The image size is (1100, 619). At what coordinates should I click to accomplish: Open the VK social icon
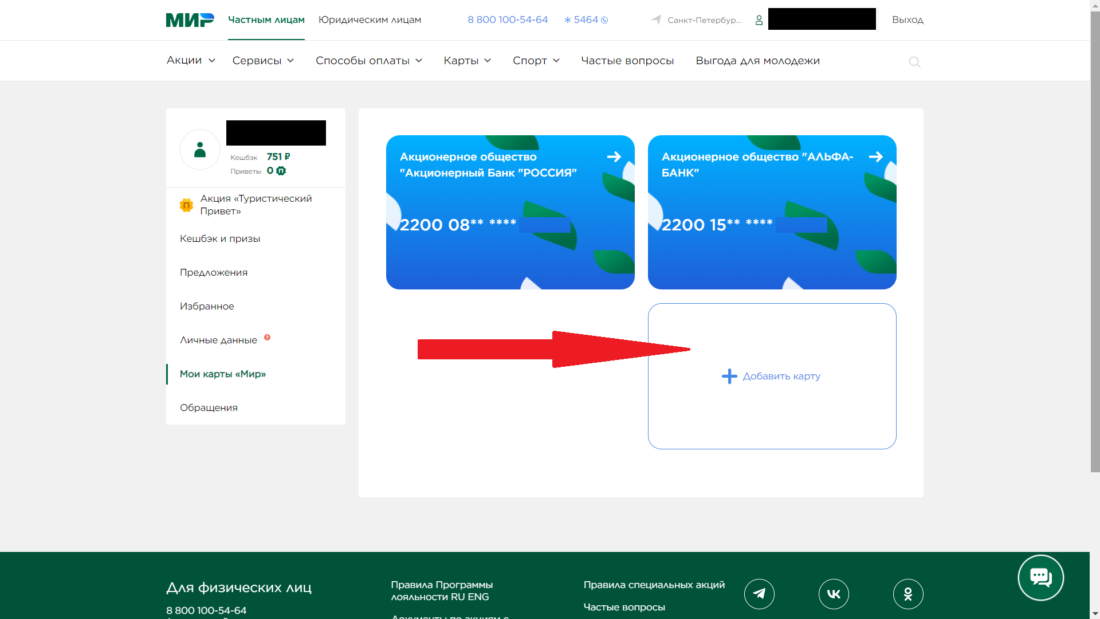[834, 594]
